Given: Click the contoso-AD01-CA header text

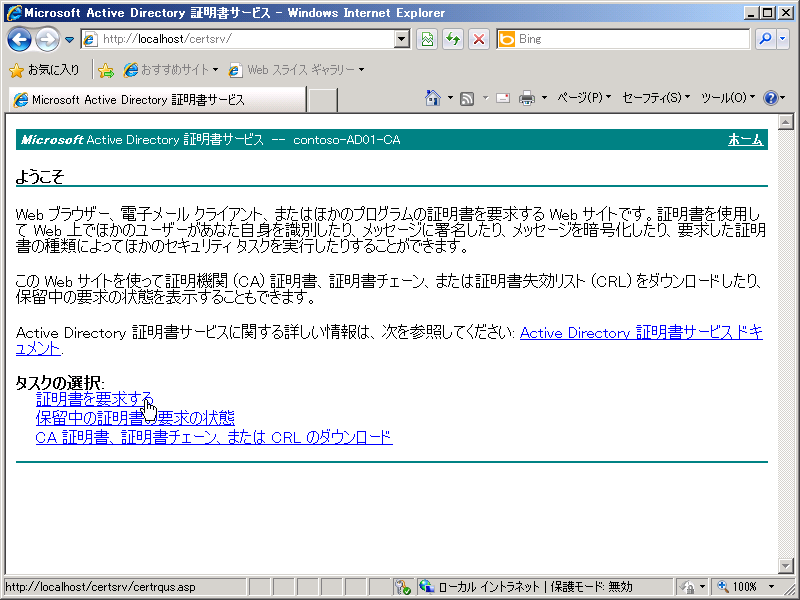Looking at the screenshot, I should point(347,140).
